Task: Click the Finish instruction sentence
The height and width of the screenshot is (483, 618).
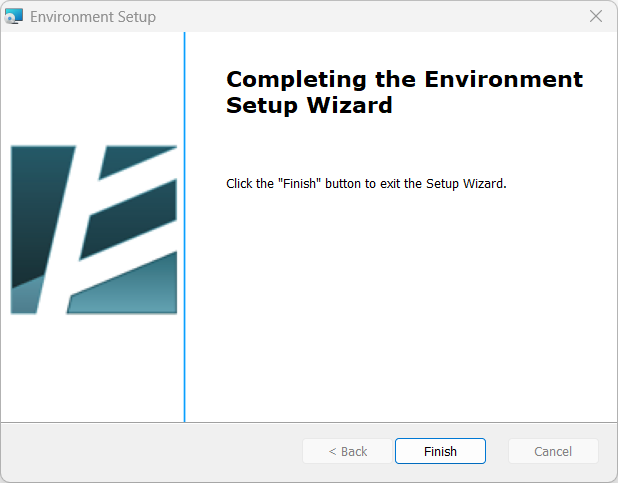Action: coord(366,184)
